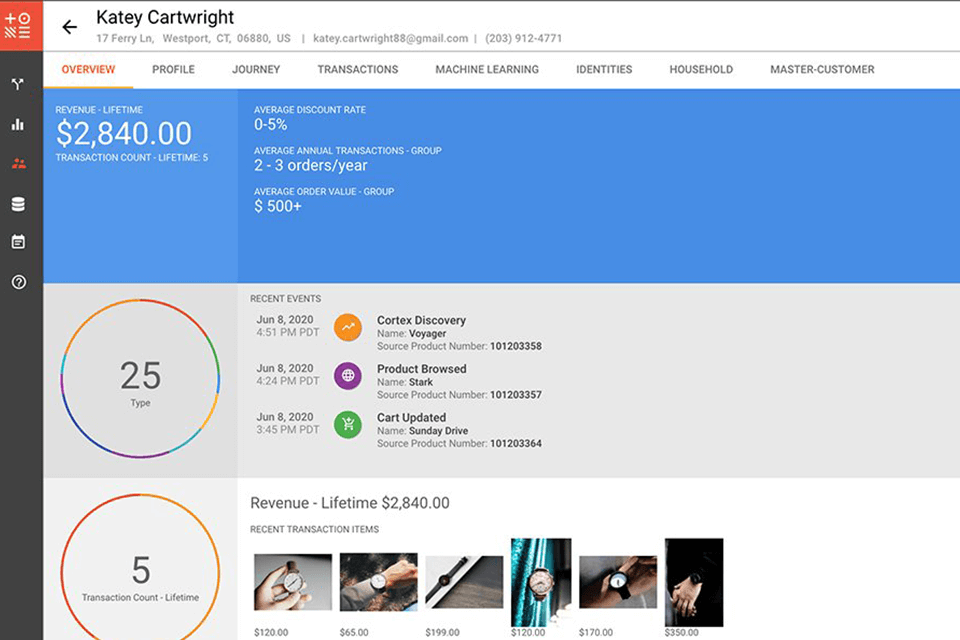Switch to the Overview tab

(x=88, y=69)
